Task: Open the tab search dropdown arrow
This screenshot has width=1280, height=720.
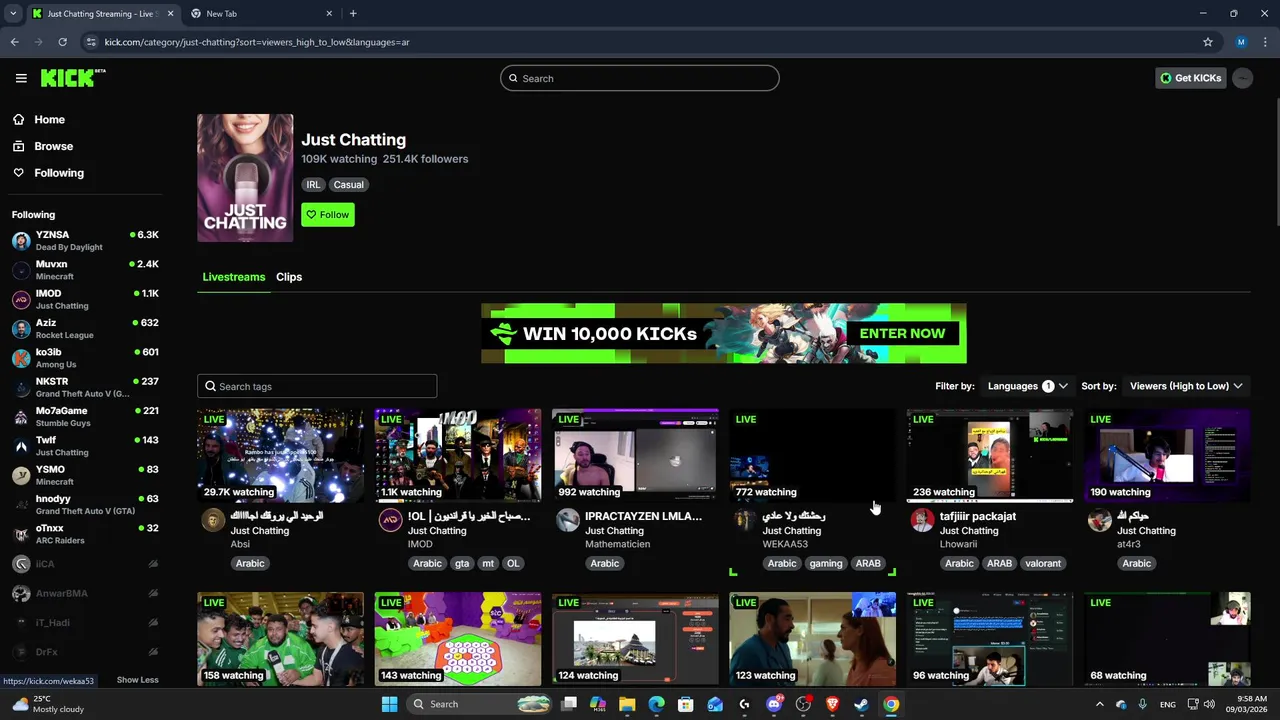Action: 12,14
